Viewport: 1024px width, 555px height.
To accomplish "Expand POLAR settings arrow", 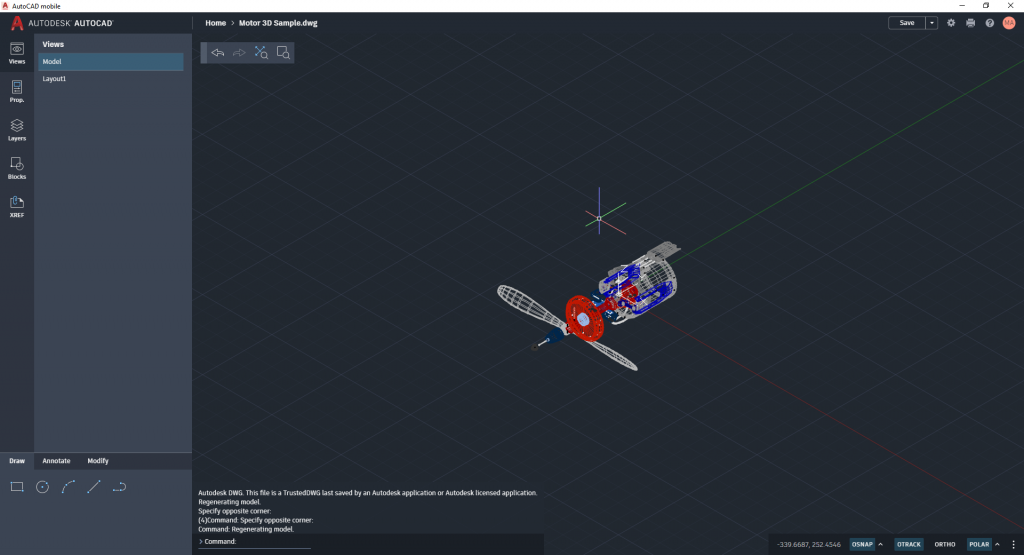I will 997,545.
